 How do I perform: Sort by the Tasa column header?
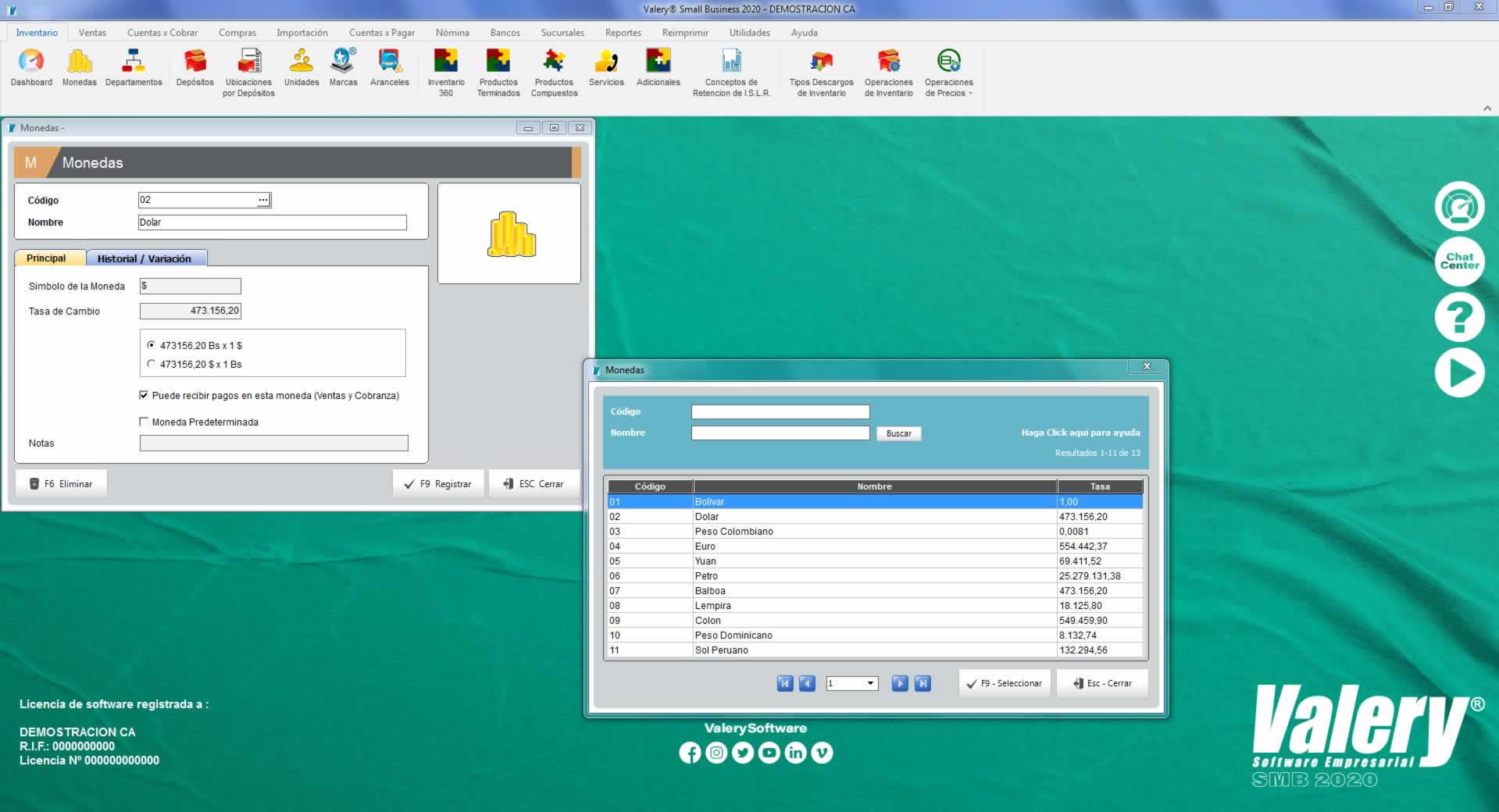pos(1100,486)
